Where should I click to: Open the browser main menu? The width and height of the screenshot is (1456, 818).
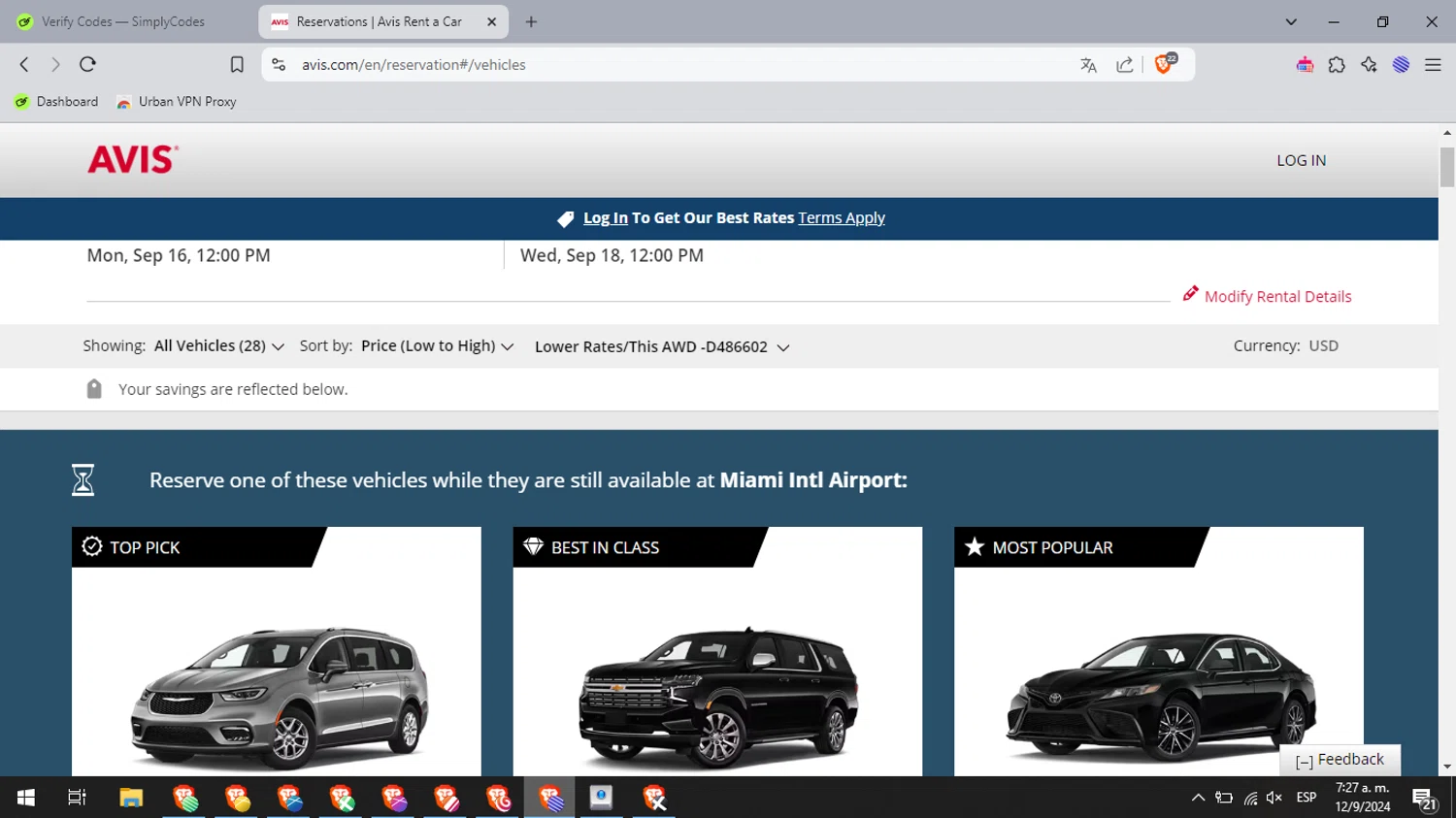1433,65
